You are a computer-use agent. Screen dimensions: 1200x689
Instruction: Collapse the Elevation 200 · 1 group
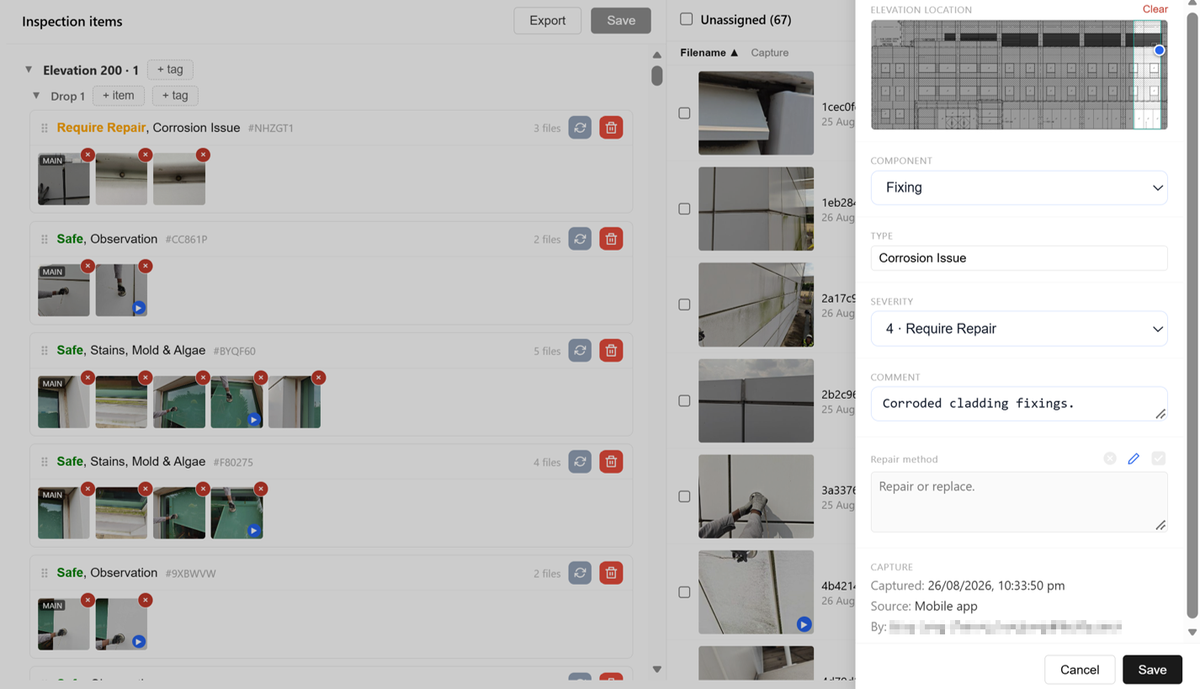[x=28, y=70]
